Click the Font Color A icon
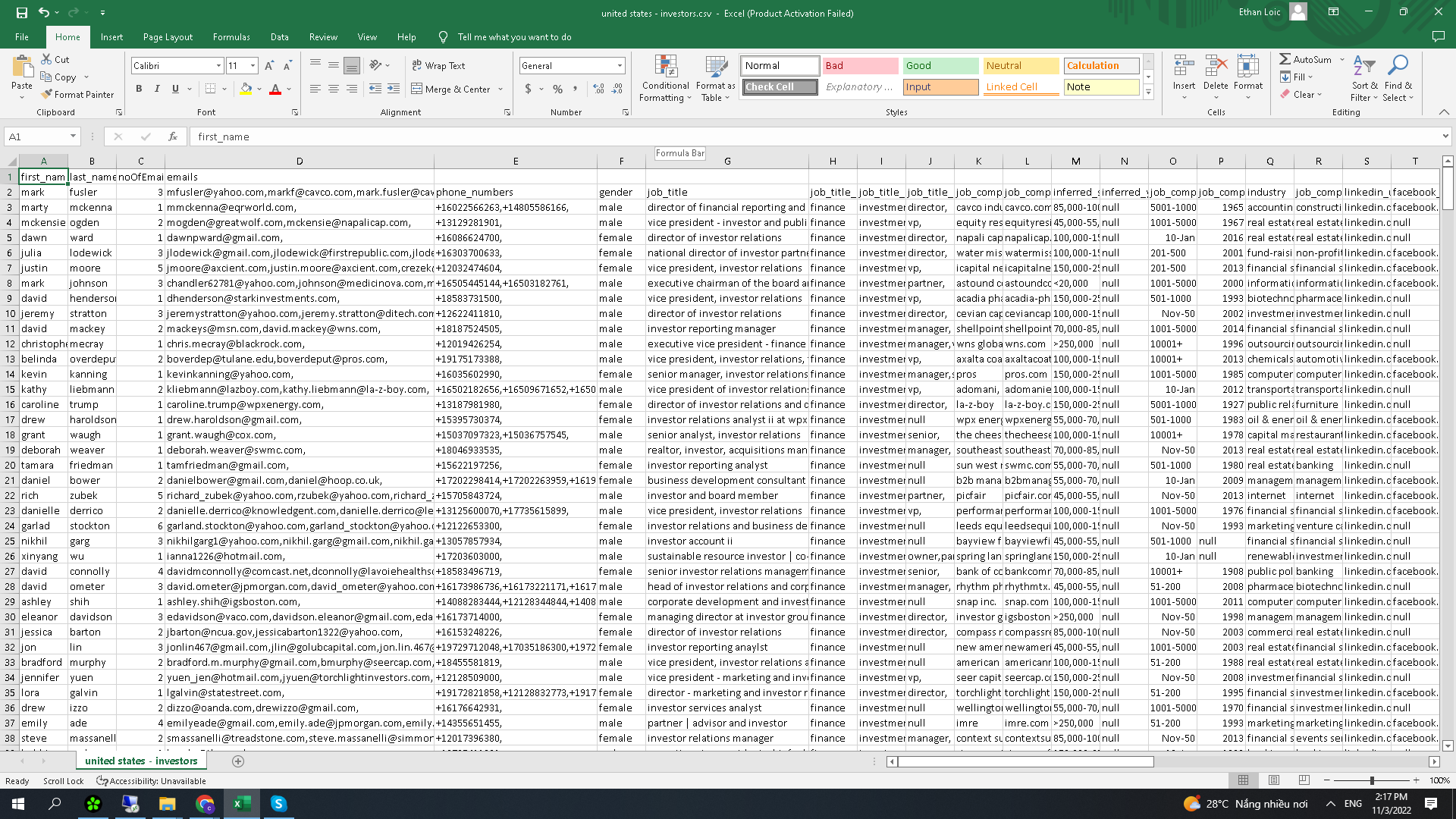This screenshot has width=1456, height=819. (275, 89)
